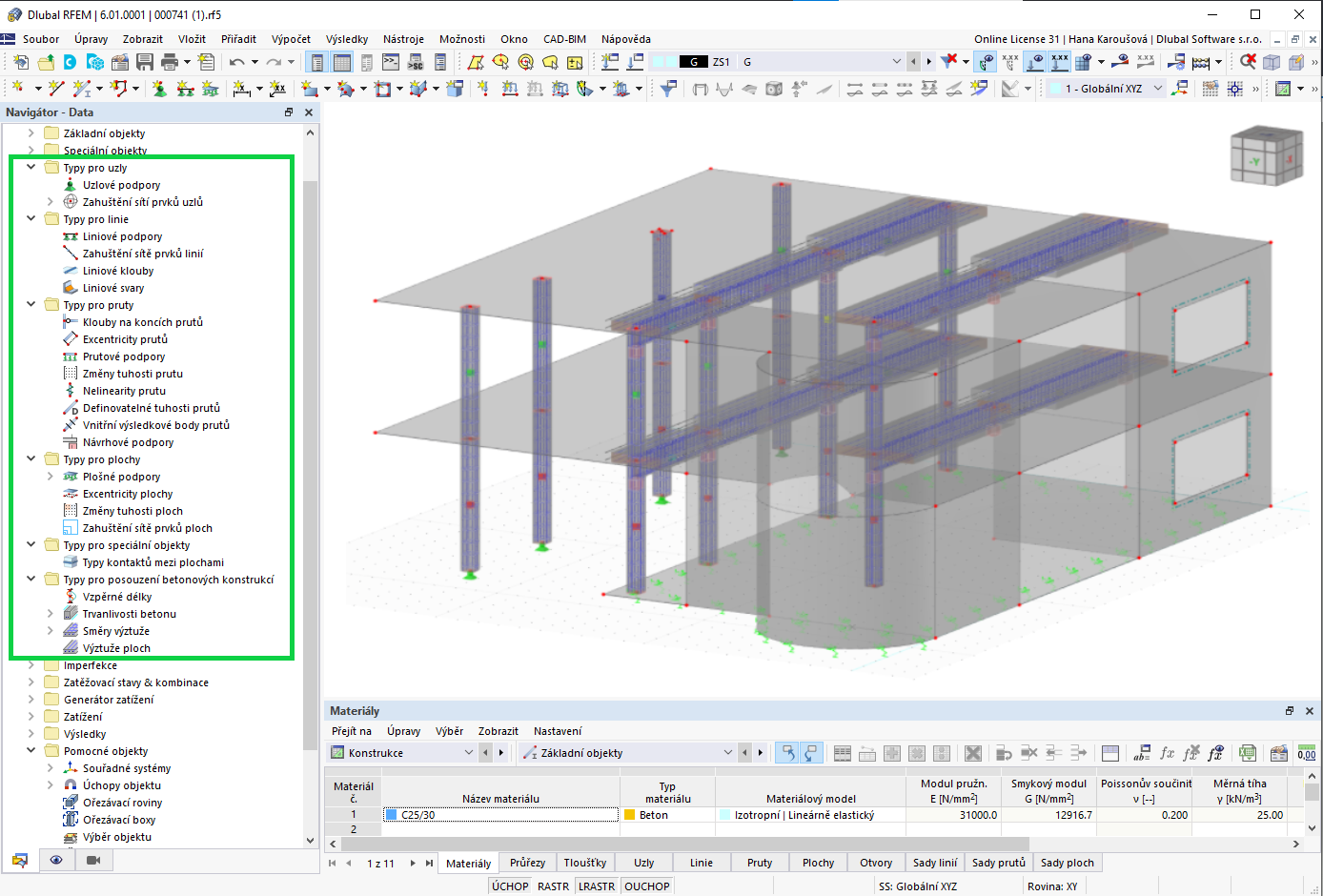The height and width of the screenshot is (896, 1323).
Task: Expand the Imperfekce folder
Action: [31, 665]
